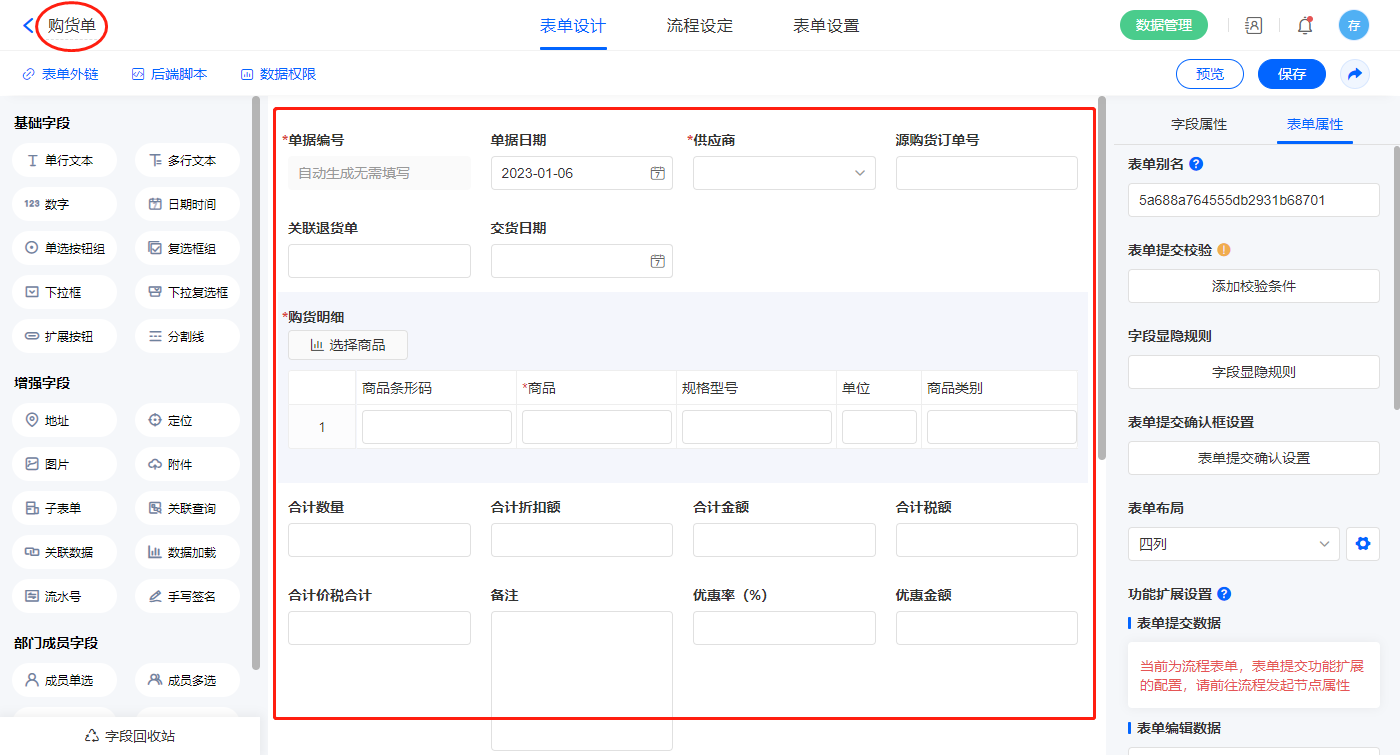Click the notification bell icon

point(1304,26)
